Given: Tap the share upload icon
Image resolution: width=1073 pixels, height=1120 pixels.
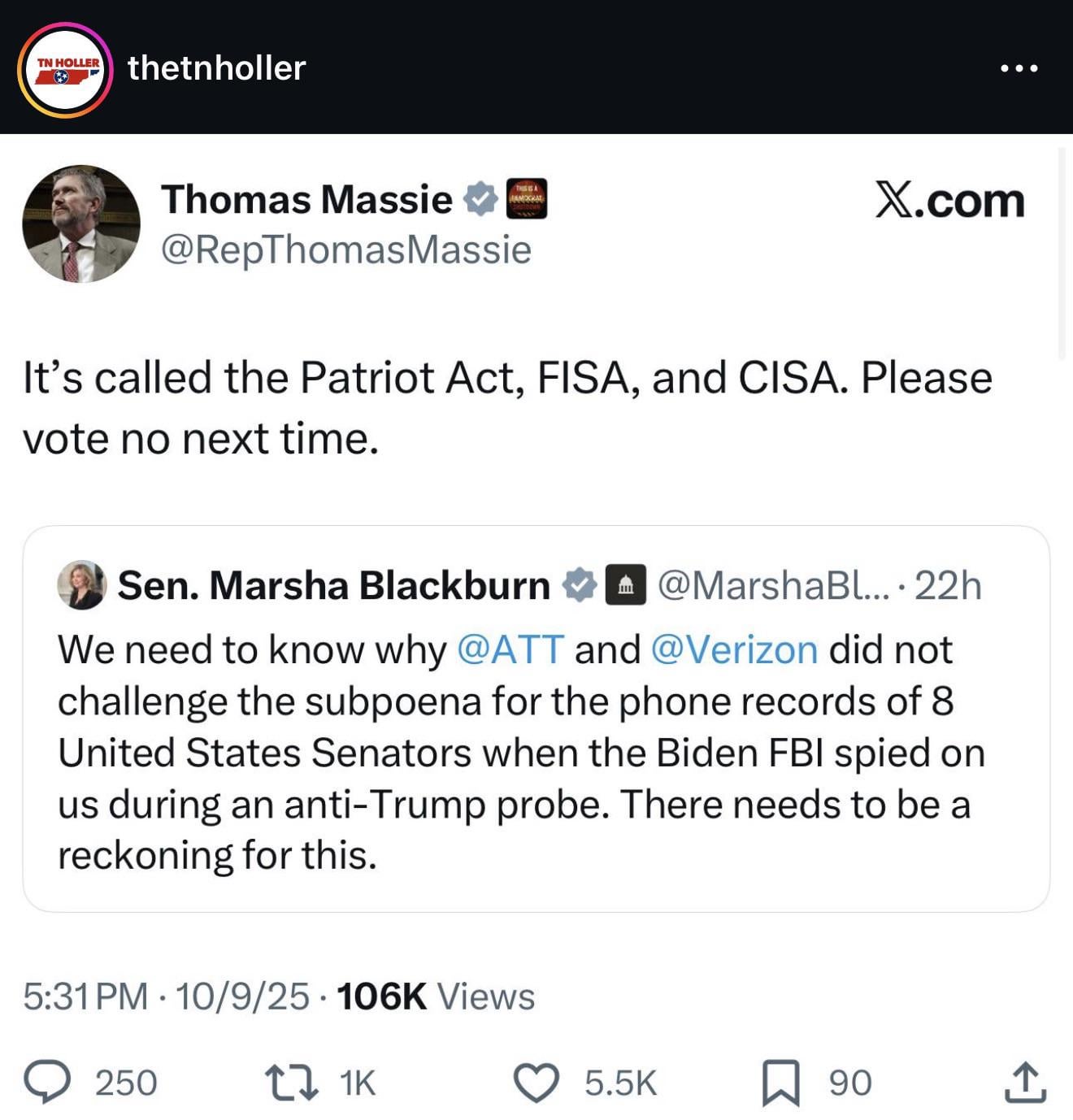Looking at the screenshot, I should click(1024, 1083).
